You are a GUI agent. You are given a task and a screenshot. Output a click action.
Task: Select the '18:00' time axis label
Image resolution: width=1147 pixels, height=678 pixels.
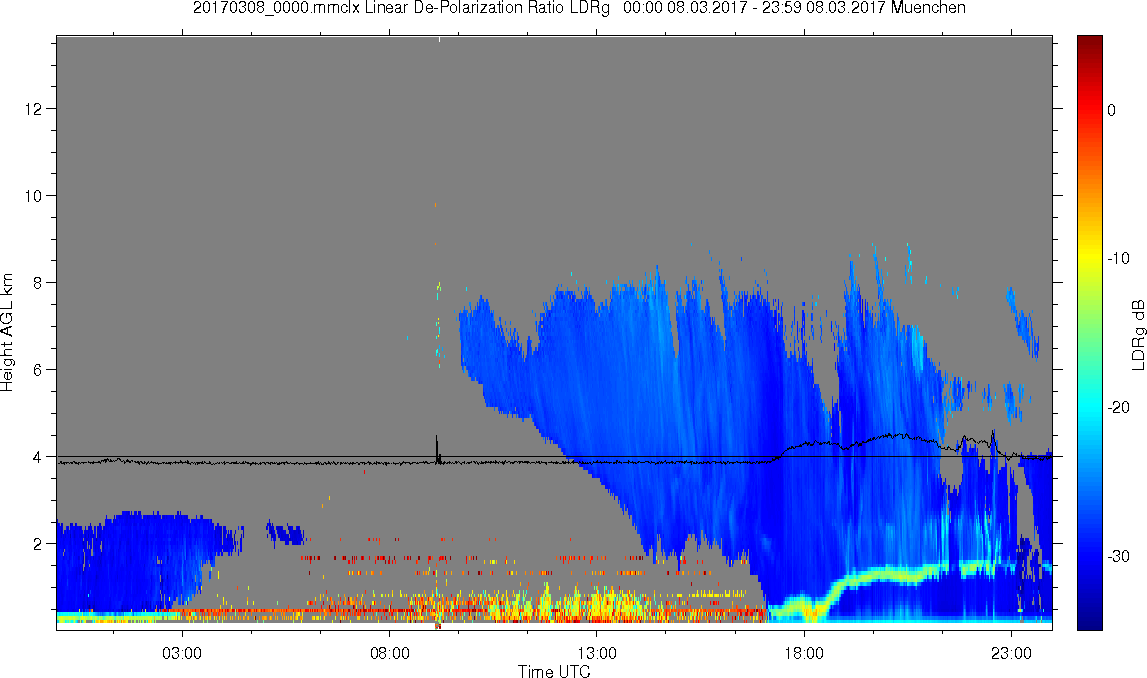(804, 653)
